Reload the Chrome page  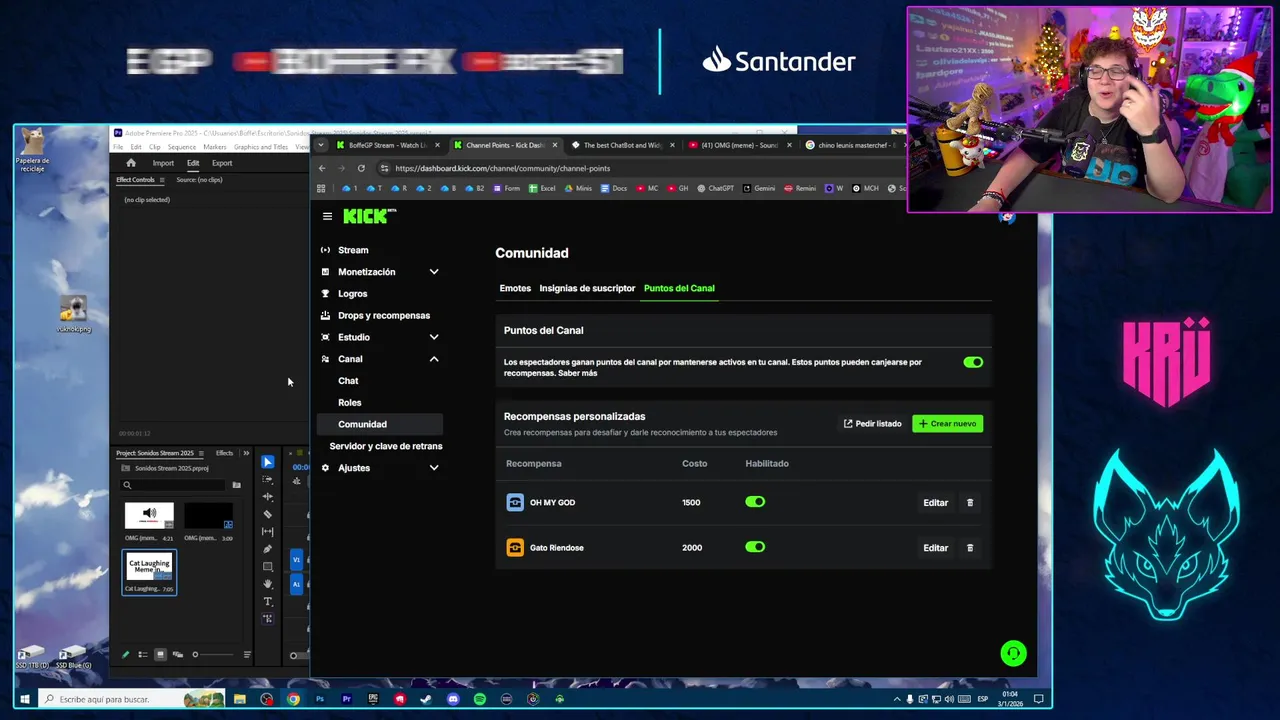pos(361,168)
